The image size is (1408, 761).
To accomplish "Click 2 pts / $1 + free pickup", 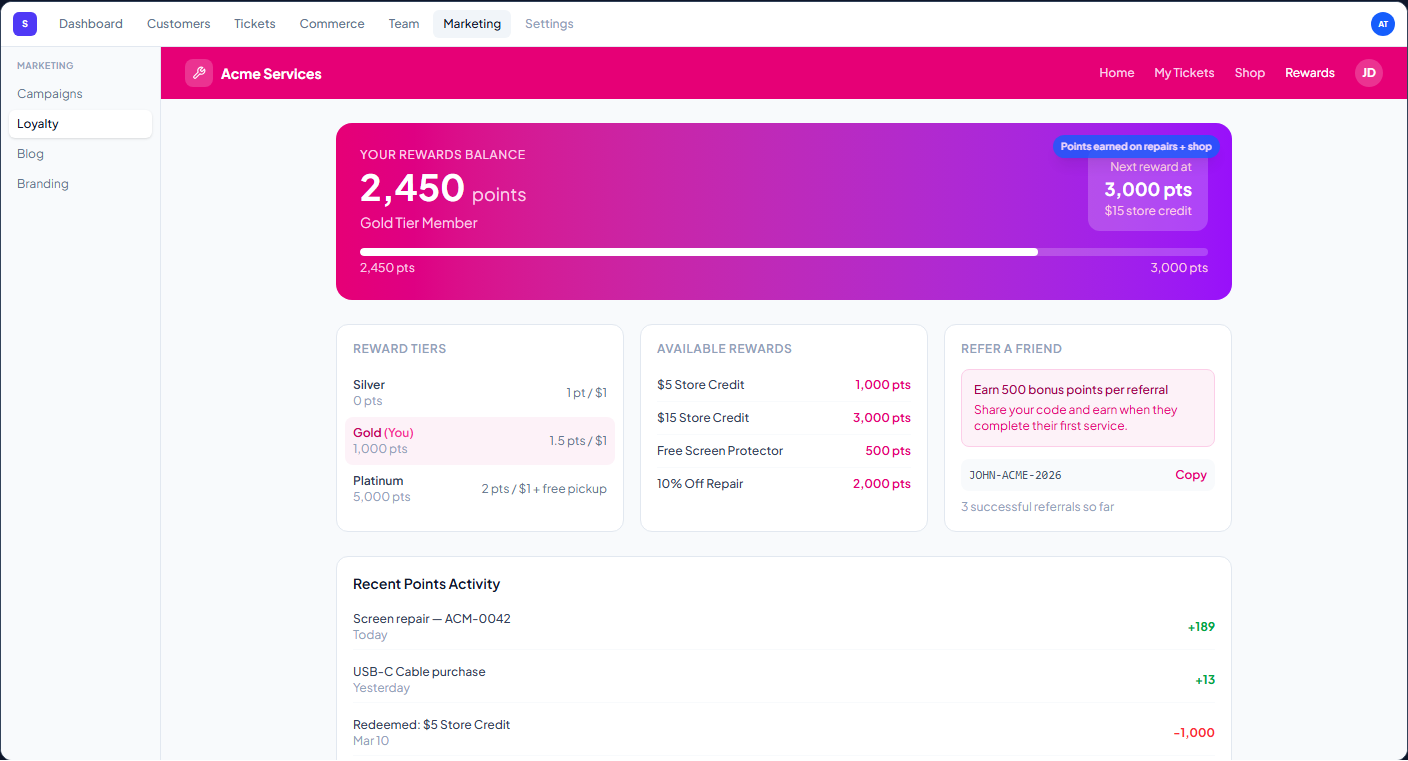I will pyautogui.click(x=544, y=489).
